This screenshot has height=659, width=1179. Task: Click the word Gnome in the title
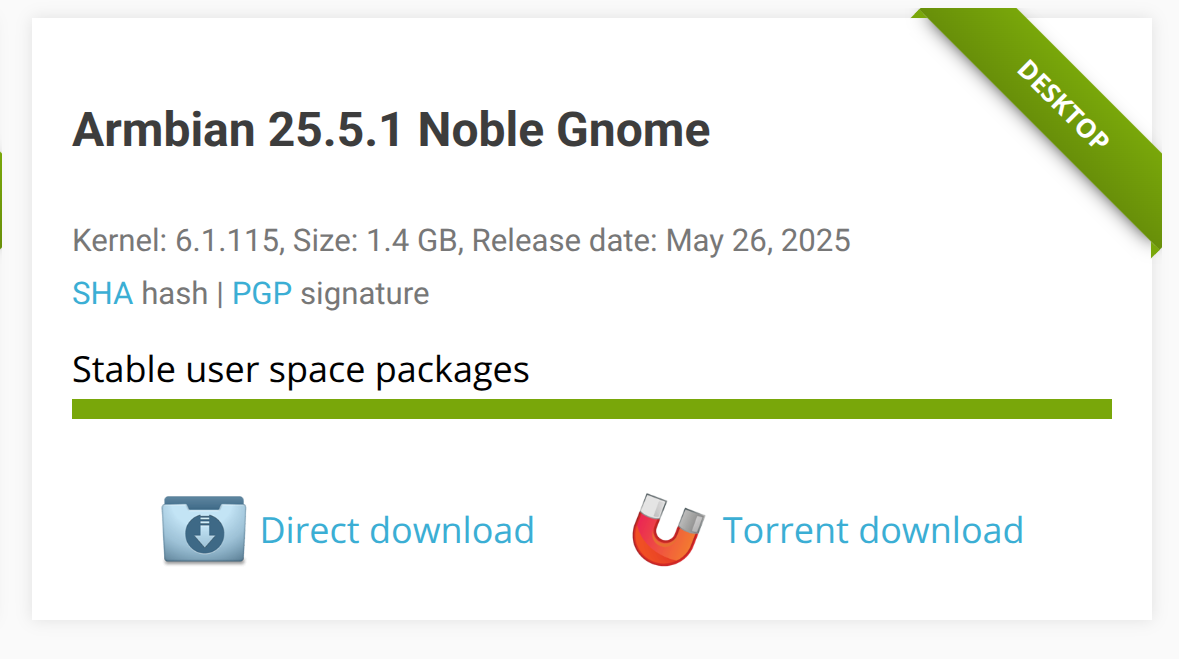point(633,129)
